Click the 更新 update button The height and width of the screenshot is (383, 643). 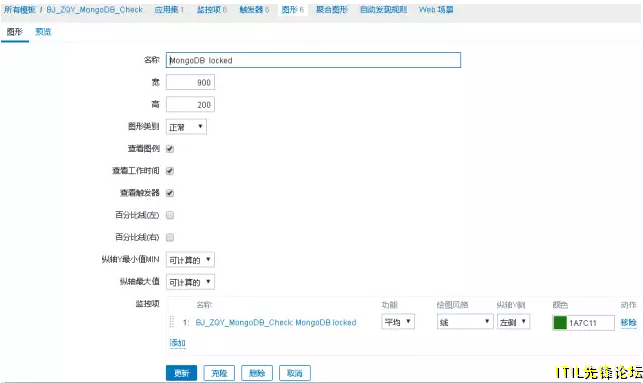[182, 373]
